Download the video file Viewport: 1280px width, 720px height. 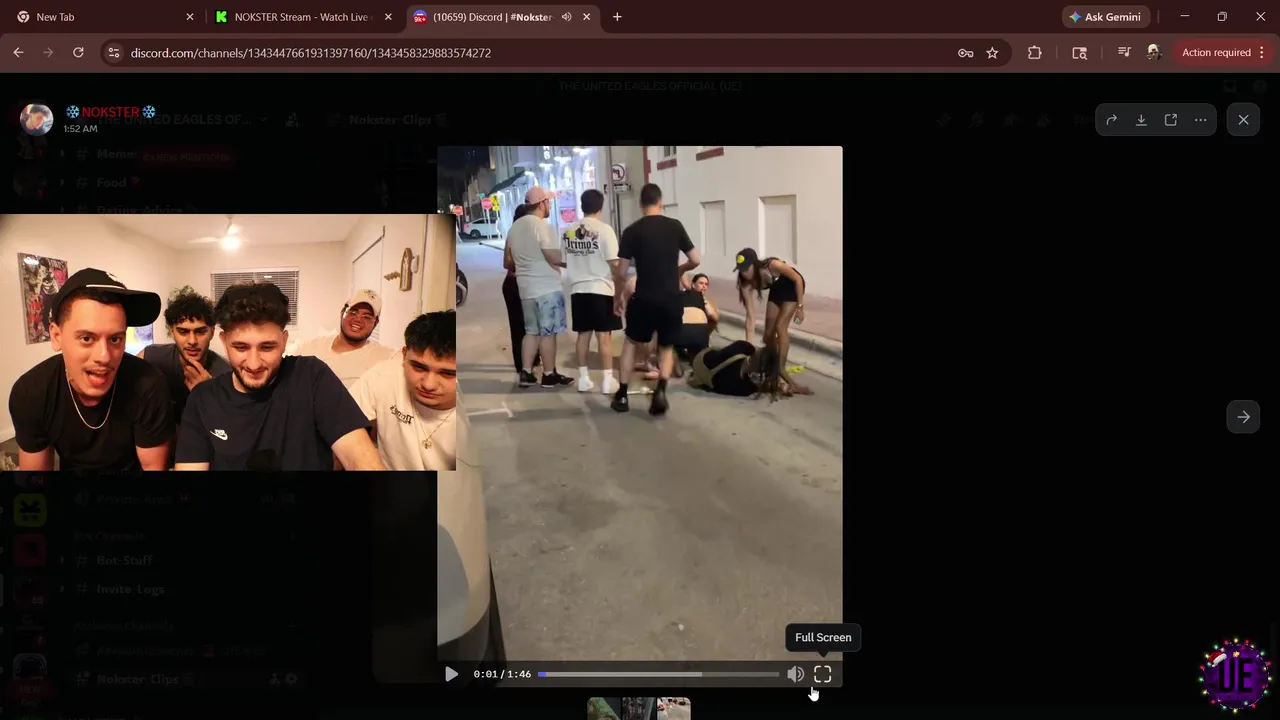click(x=1141, y=120)
